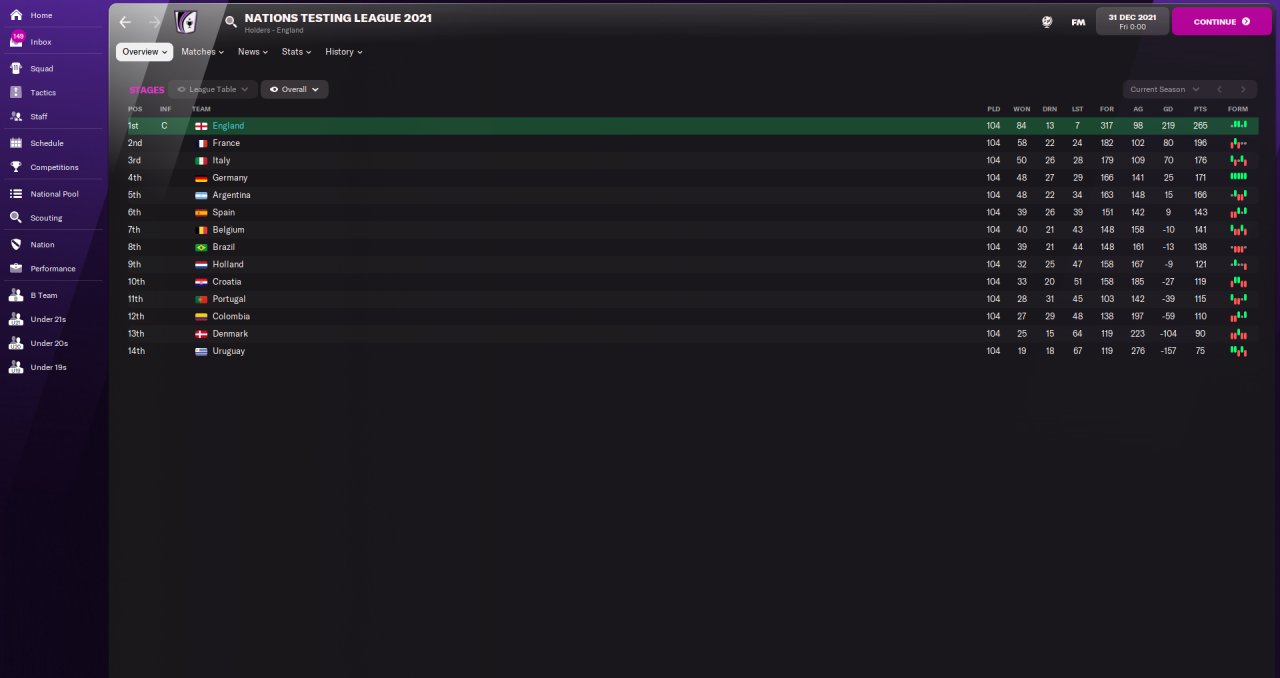Open the Tactics board icon
Image resolution: width=1280 pixels, height=678 pixels.
tap(15, 92)
